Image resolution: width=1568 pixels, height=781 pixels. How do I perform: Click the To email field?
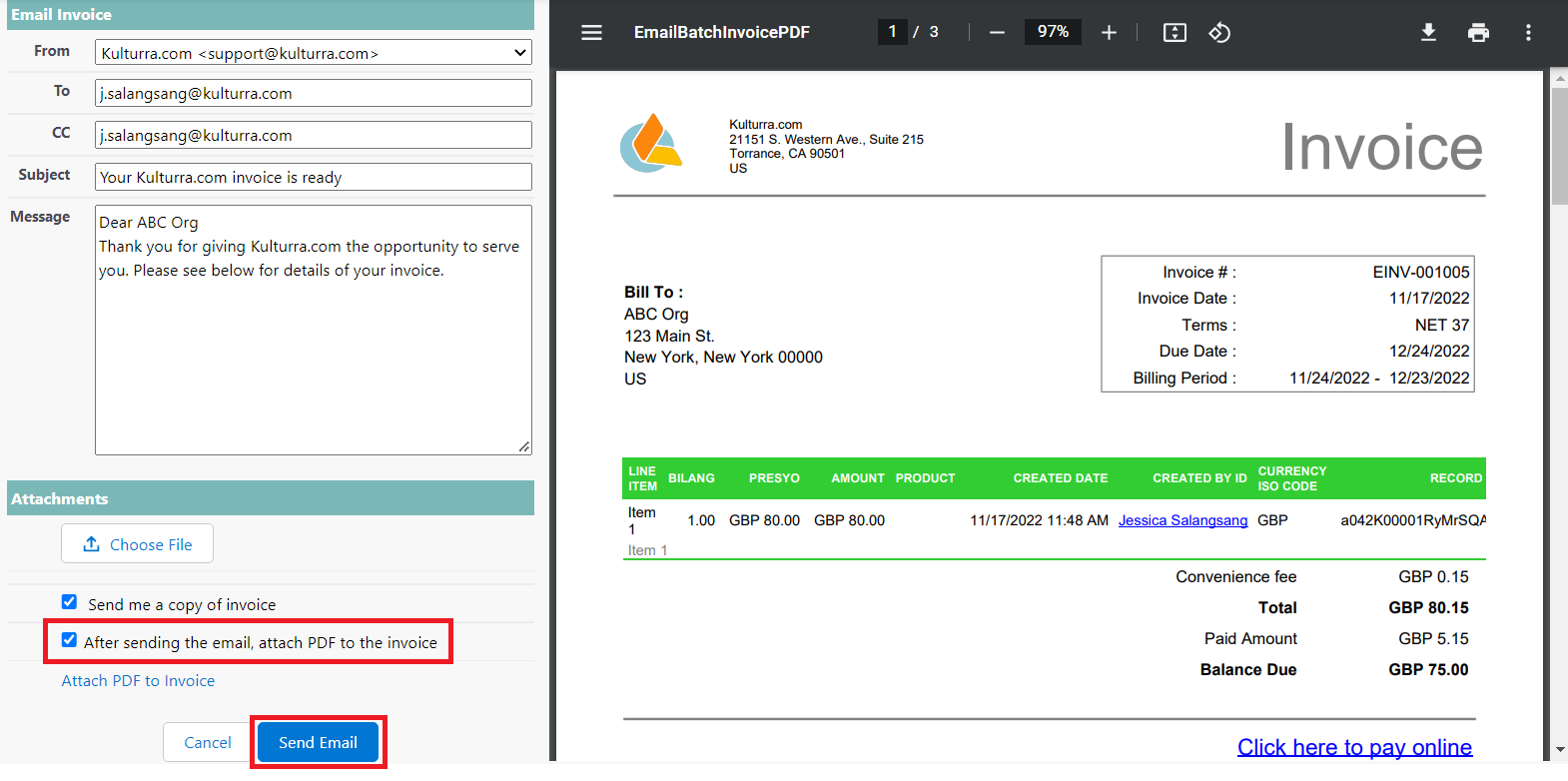tap(314, 94)
